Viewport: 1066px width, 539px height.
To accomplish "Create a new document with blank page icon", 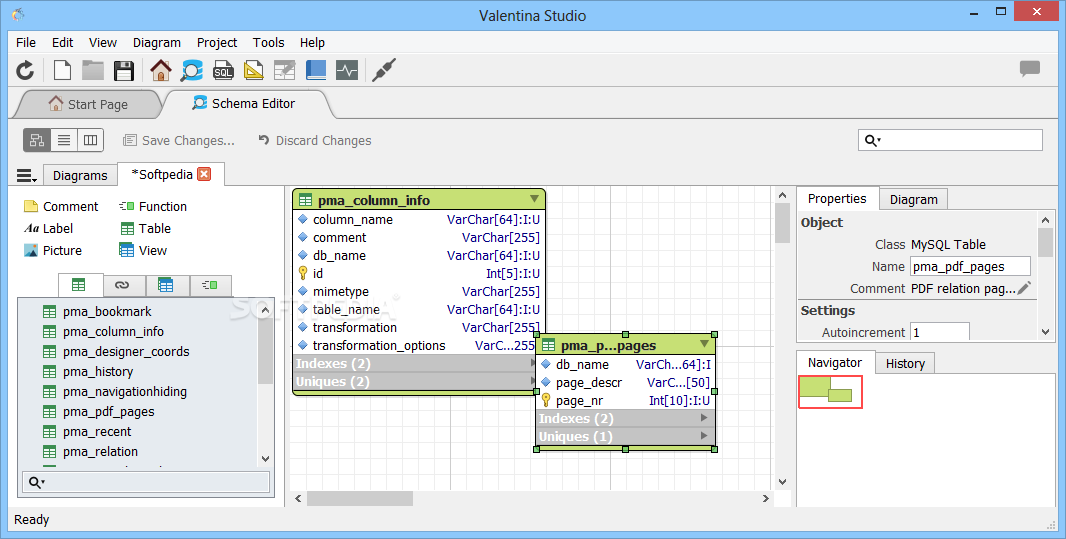I will pos(62,70).
